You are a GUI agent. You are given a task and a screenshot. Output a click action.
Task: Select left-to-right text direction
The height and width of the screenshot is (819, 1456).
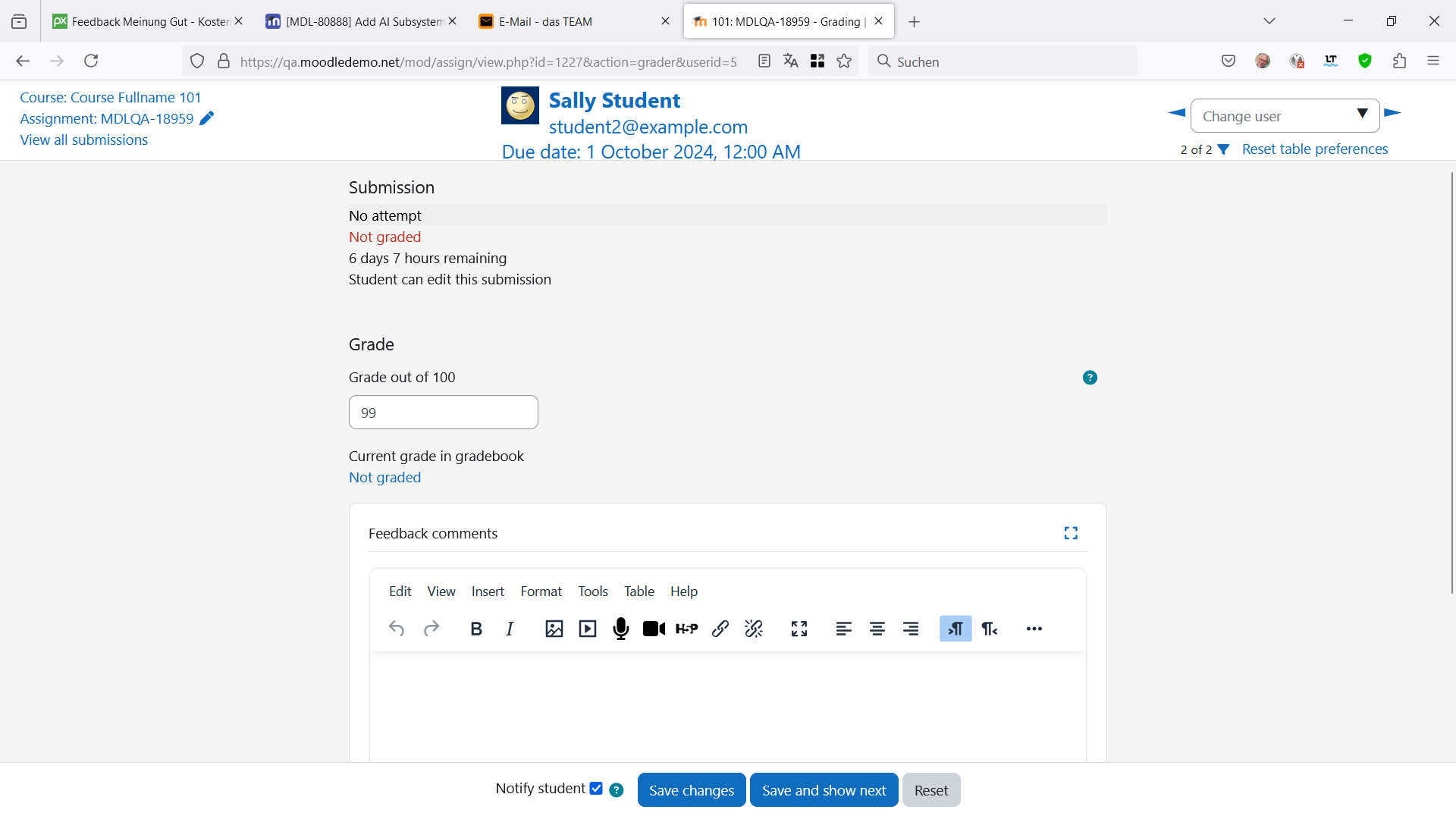point(955,629)
